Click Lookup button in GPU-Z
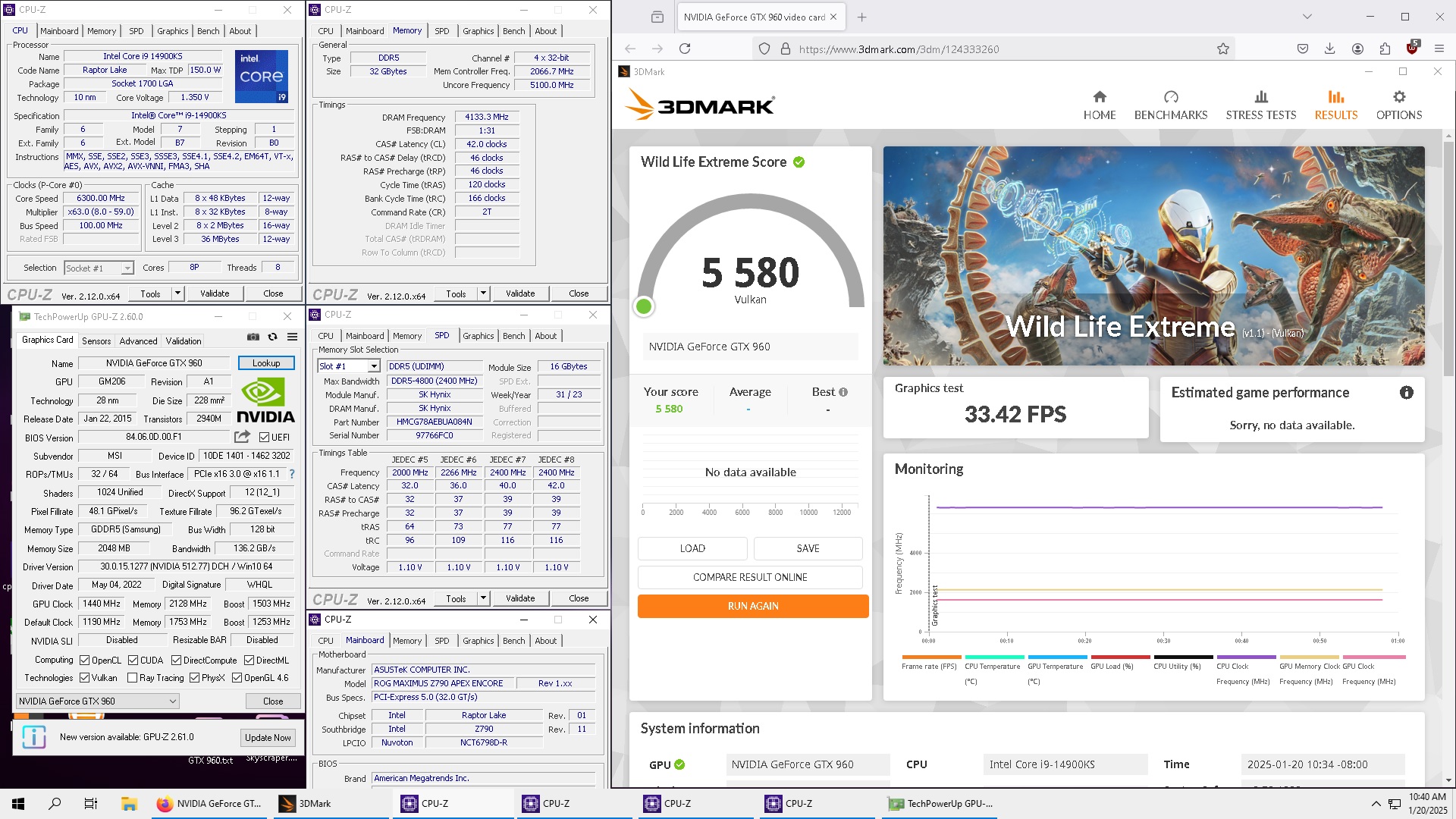The width and height of the screenshot is (1456, 819). [266, 363]
